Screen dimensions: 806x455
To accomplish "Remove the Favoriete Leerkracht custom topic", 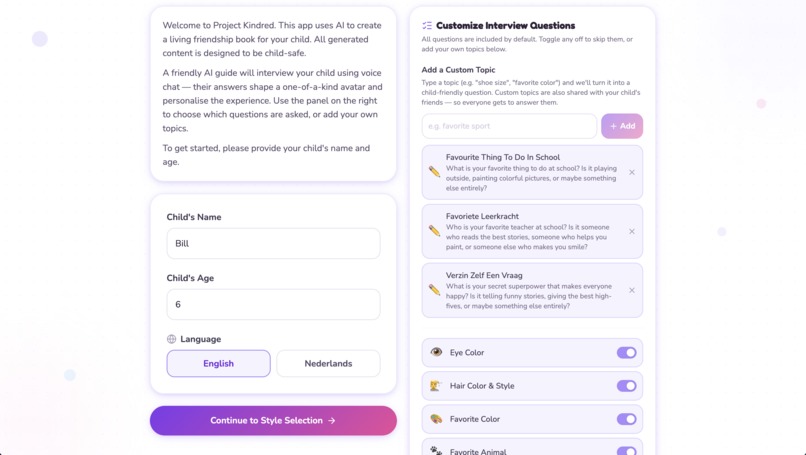I will (632, 231).
